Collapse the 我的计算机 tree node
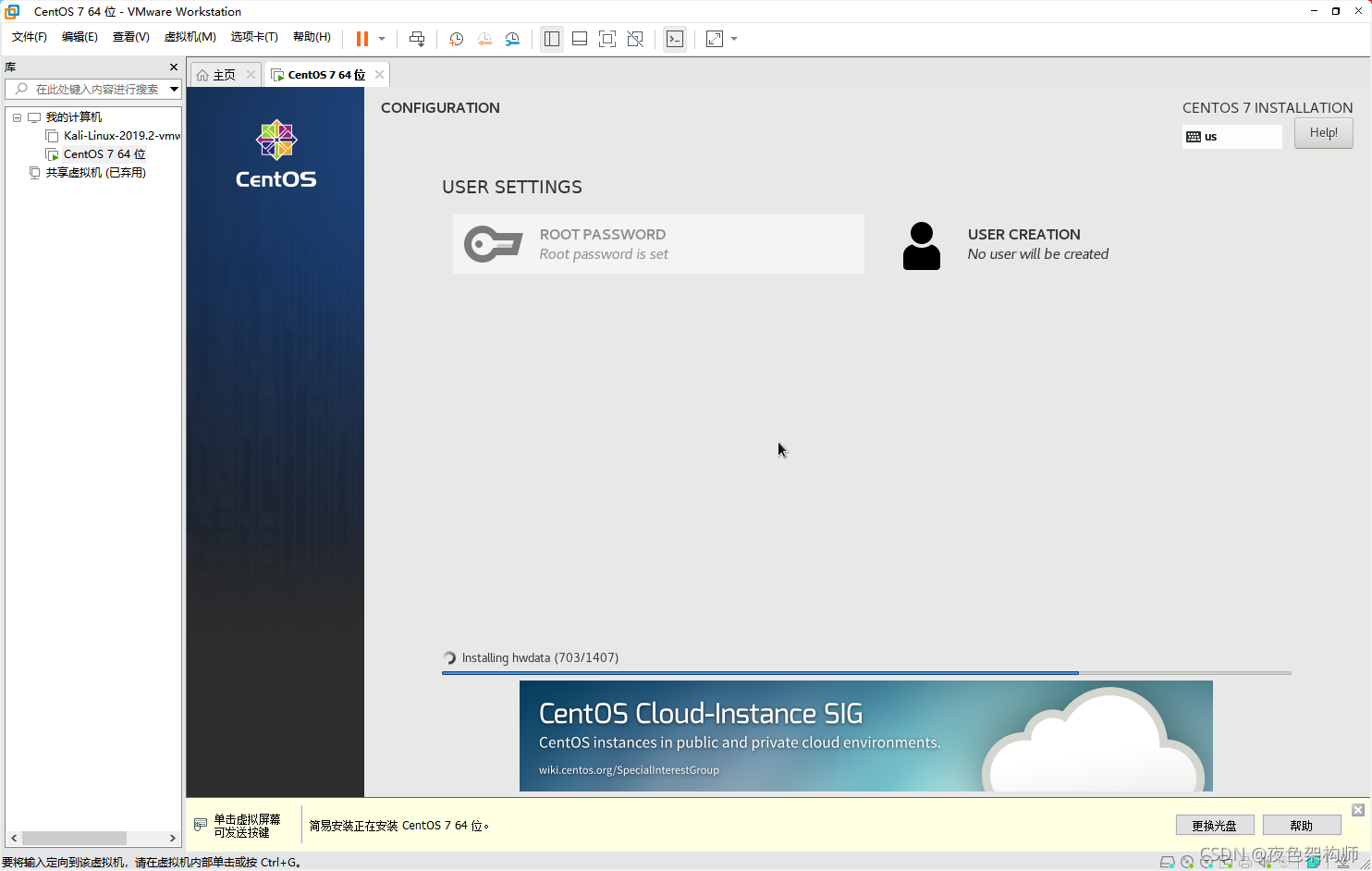Image resolution: width=1372 pixels, height=871 pixels. pyautogui.click(x=17, y=117)
